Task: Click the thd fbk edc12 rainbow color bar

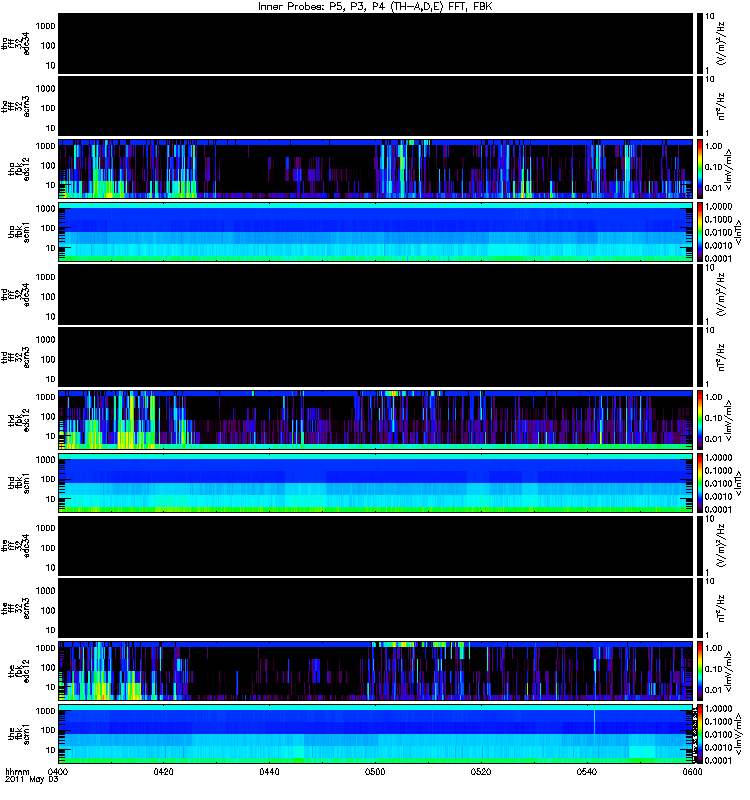Action: tap(700, 420)
